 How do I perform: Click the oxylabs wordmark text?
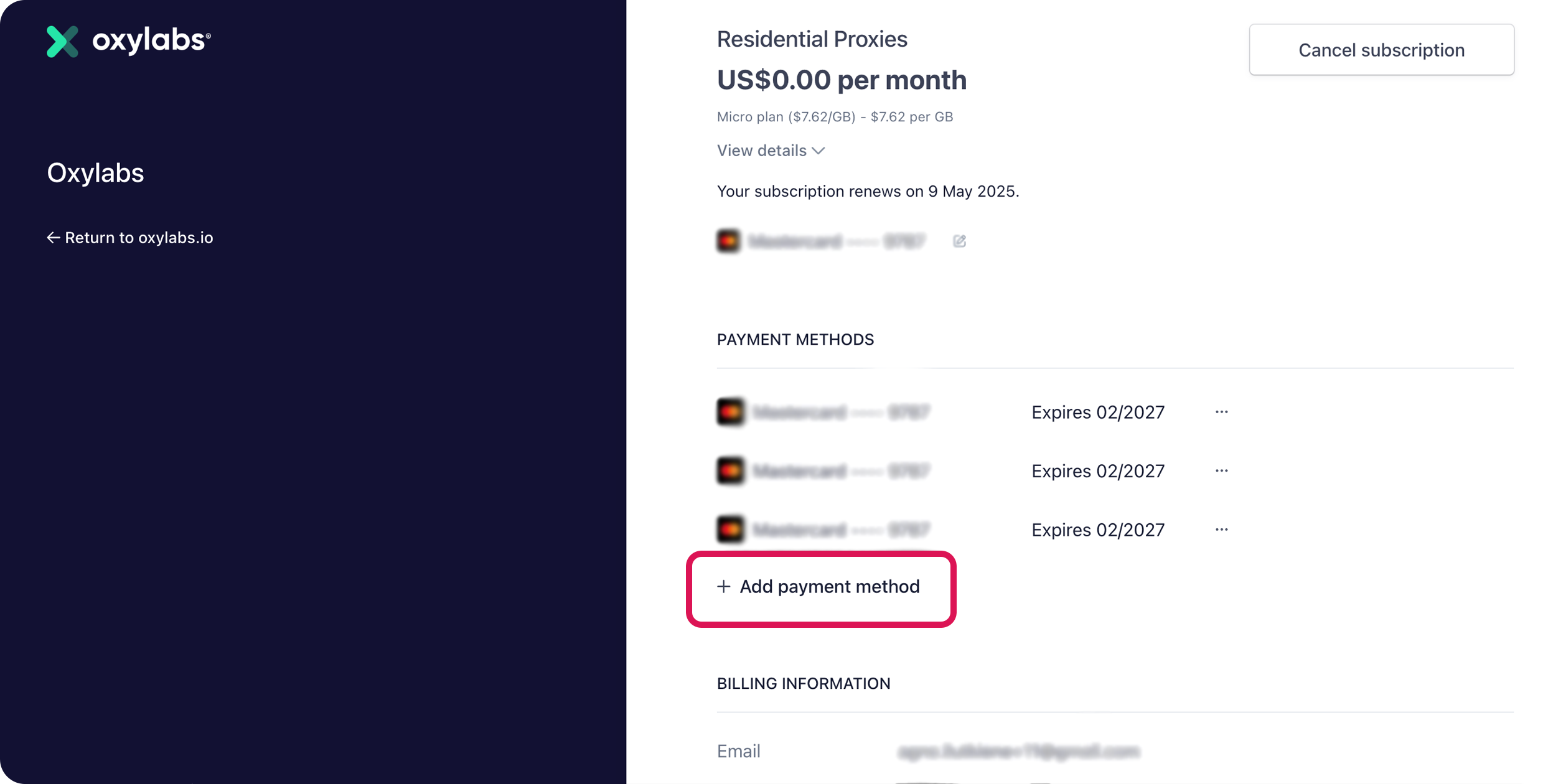[151, 41]
